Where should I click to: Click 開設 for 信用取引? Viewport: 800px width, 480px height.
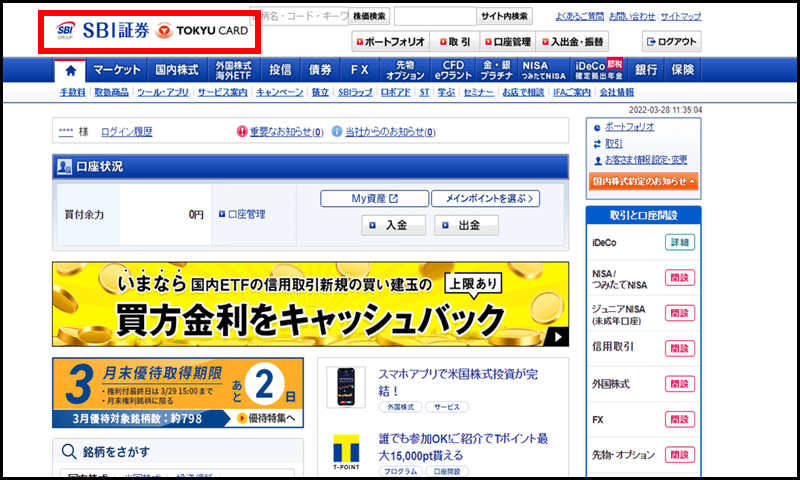680,348
